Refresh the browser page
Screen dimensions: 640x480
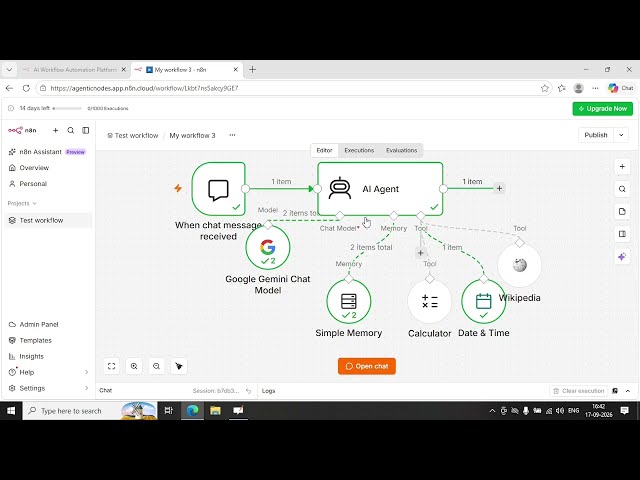26,88
